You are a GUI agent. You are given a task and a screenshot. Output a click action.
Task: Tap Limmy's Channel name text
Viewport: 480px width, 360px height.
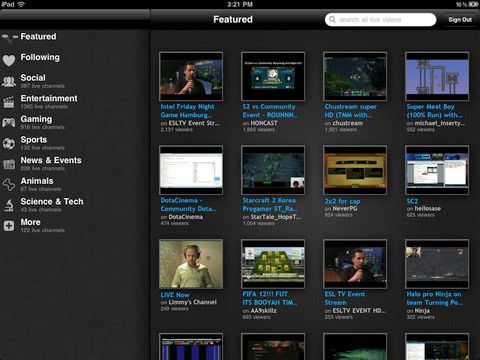click(x=192, y=302)
